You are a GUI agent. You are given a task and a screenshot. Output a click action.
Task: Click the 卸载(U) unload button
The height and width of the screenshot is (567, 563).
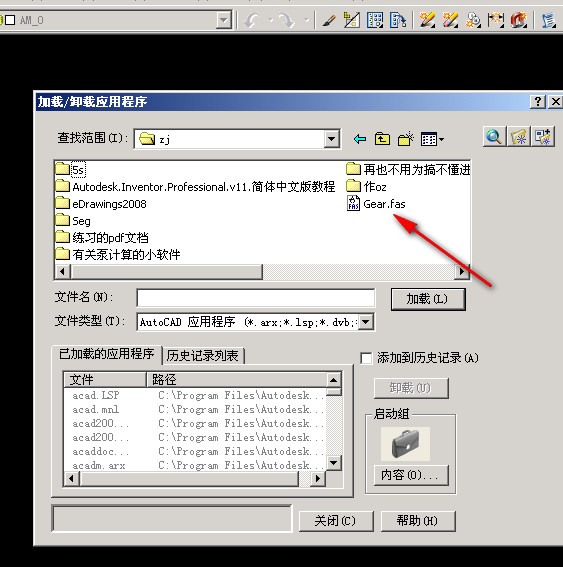(x=411, y=388)
